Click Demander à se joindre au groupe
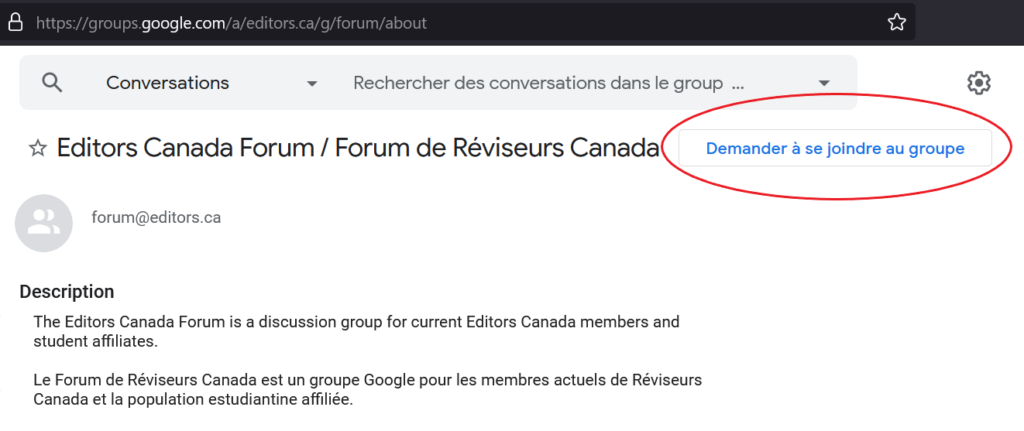Viewport: 1024px width, 431px height. [835, 148]
